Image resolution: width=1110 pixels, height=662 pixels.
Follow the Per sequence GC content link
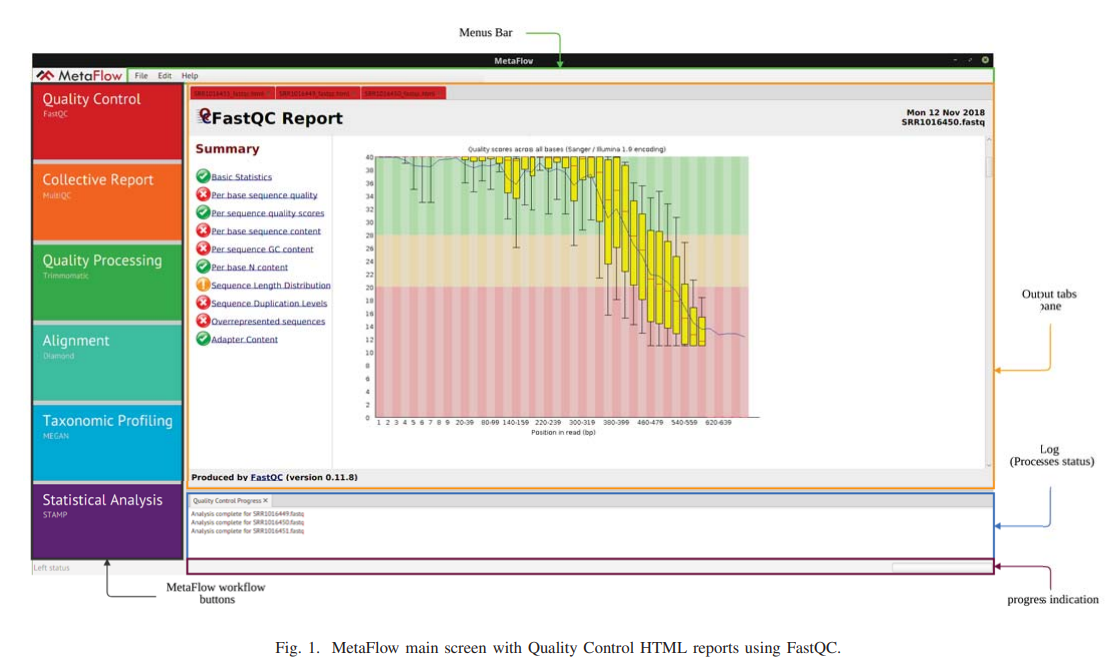[x=262, y=249]
